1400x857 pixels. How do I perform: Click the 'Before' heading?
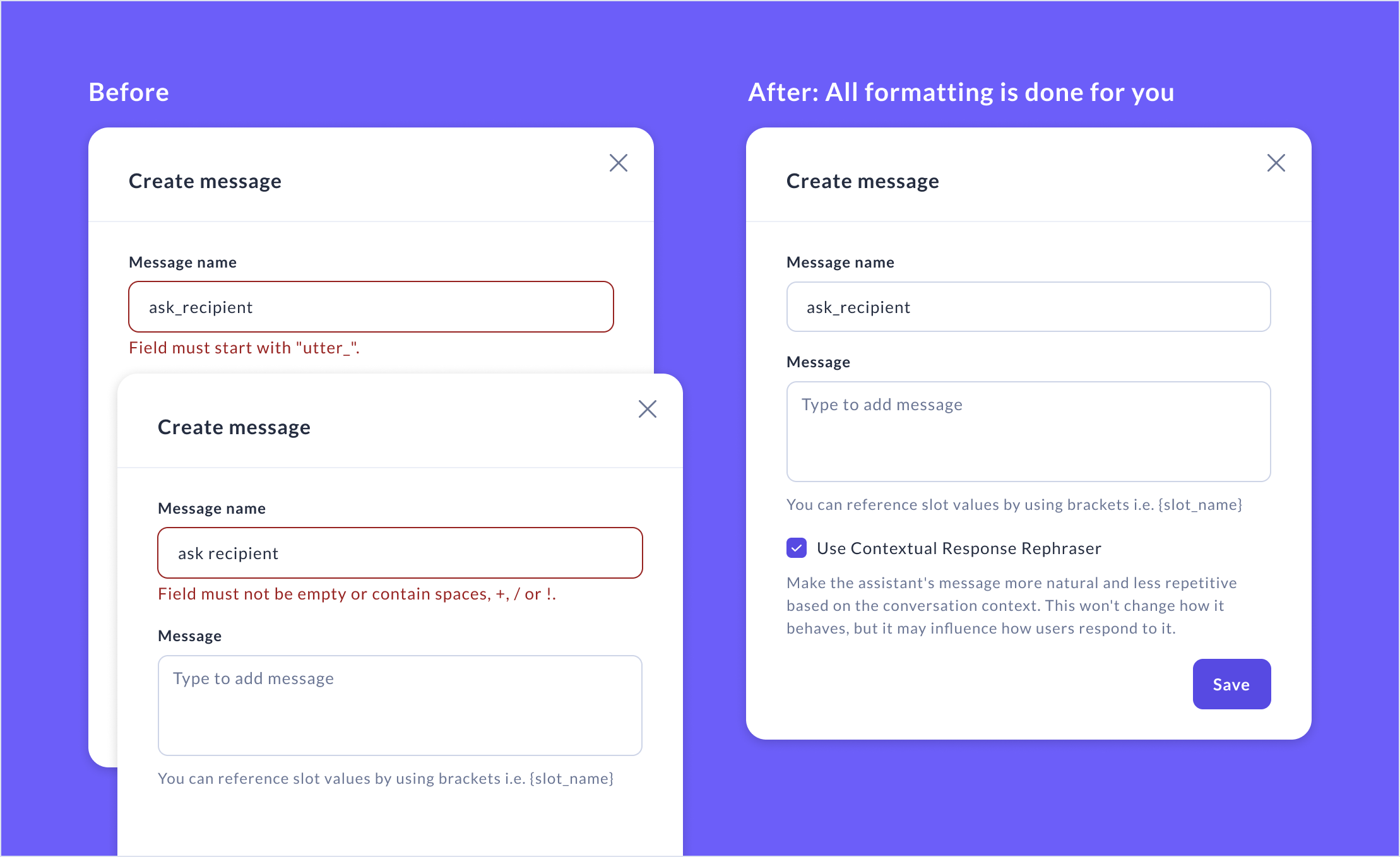point(129,92)
